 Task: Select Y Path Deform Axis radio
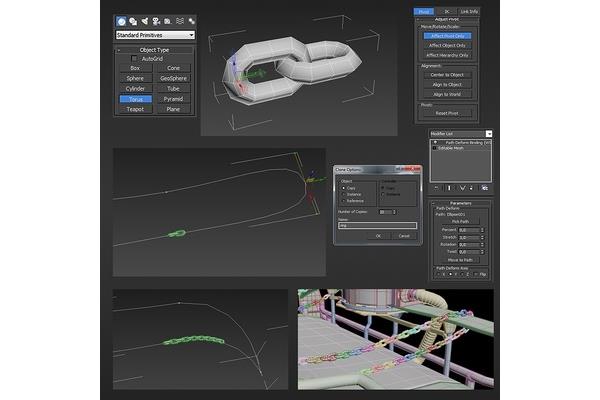[450, 274]
